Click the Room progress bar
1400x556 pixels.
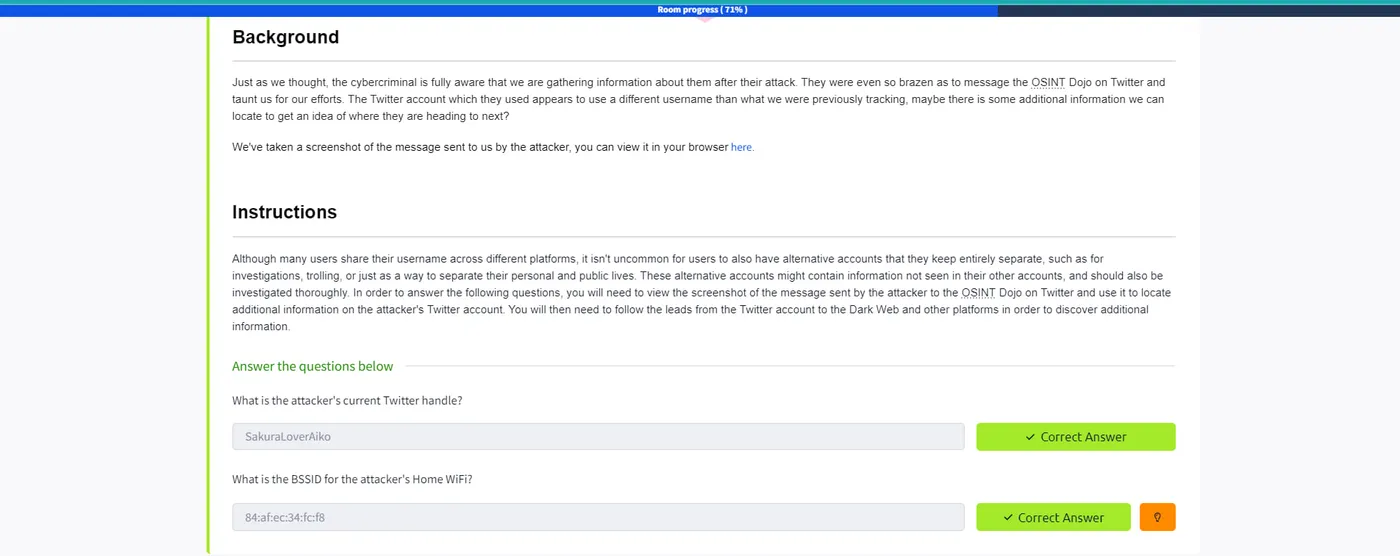pyautogui.click(x=700, y=10)
